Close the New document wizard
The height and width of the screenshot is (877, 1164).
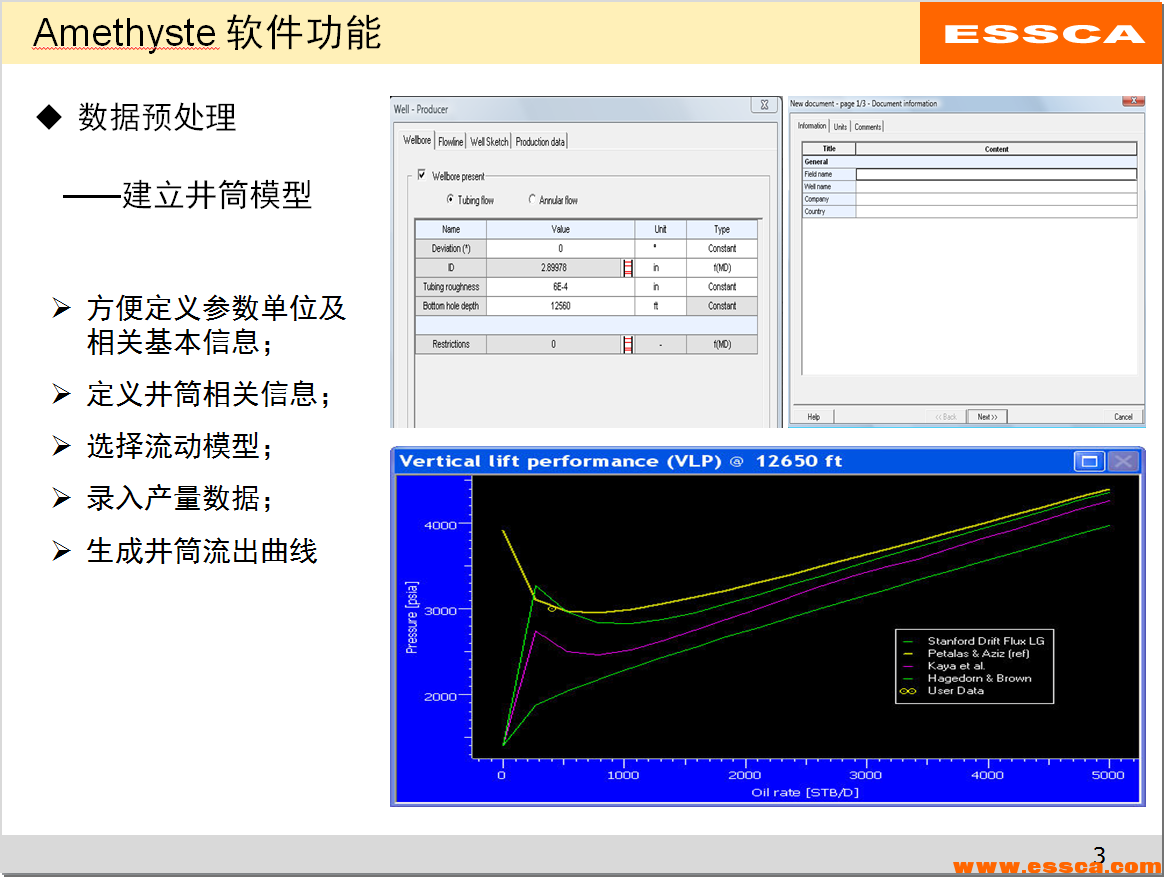coord(1132,102)
